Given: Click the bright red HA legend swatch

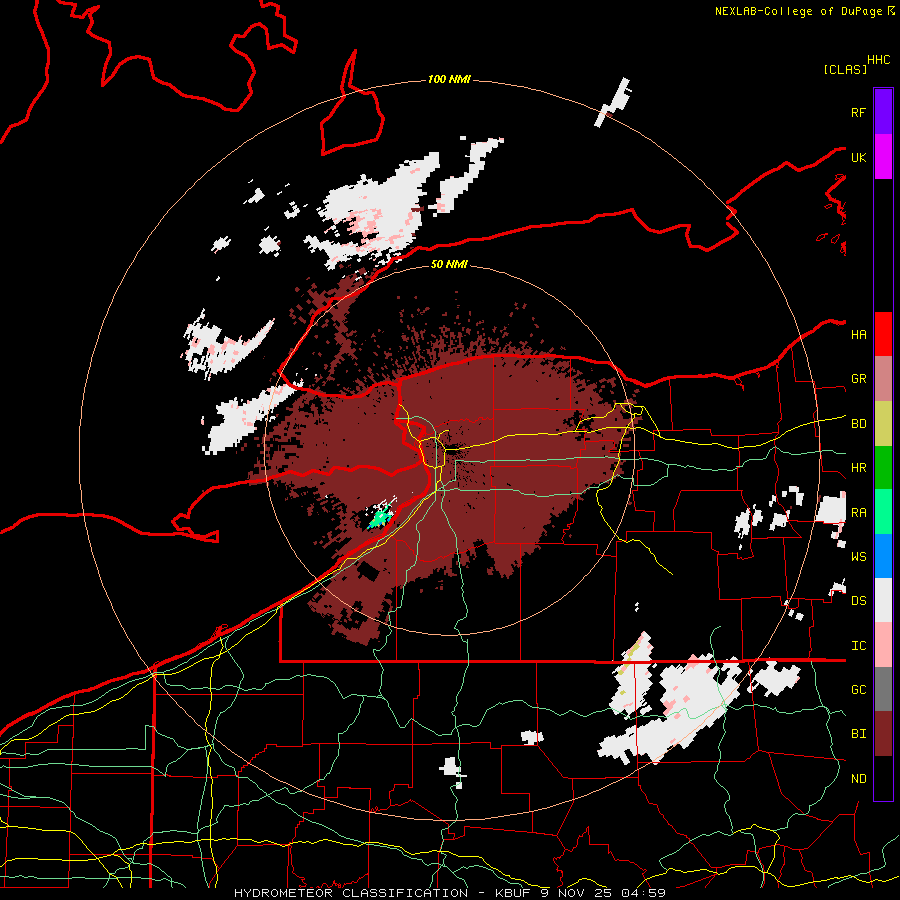Looking at the screenshot, I should pos(883,334).
